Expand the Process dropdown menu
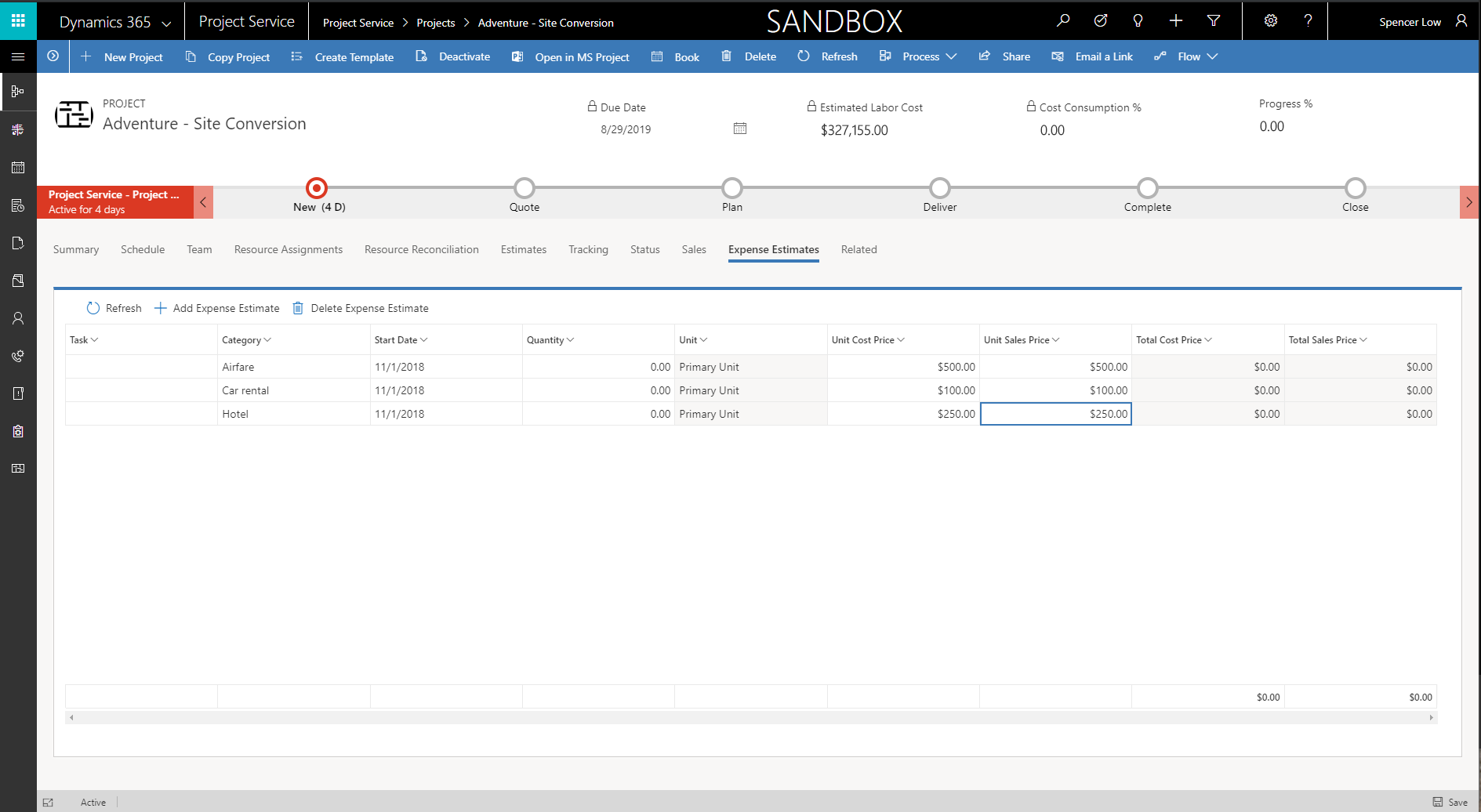The height and width of the screenshot is (812, 1481). coord(919,56)
